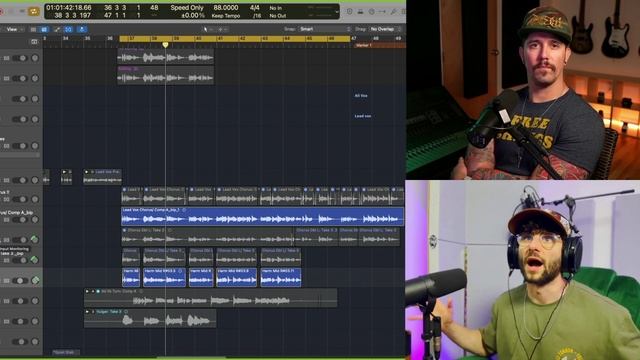Click the round icon after Lead Vox Chorus Comp A_bip_1

coord(184,210)
